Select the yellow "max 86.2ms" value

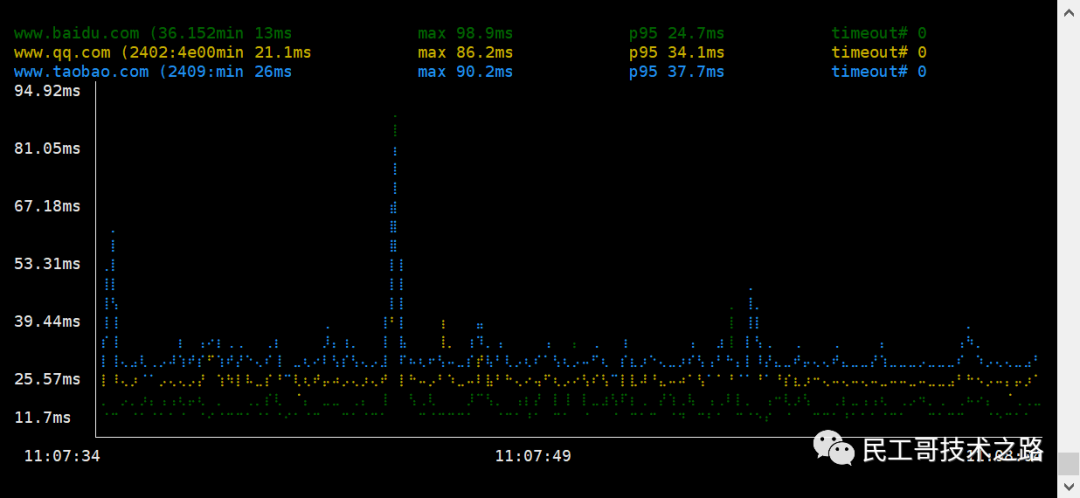465,52
